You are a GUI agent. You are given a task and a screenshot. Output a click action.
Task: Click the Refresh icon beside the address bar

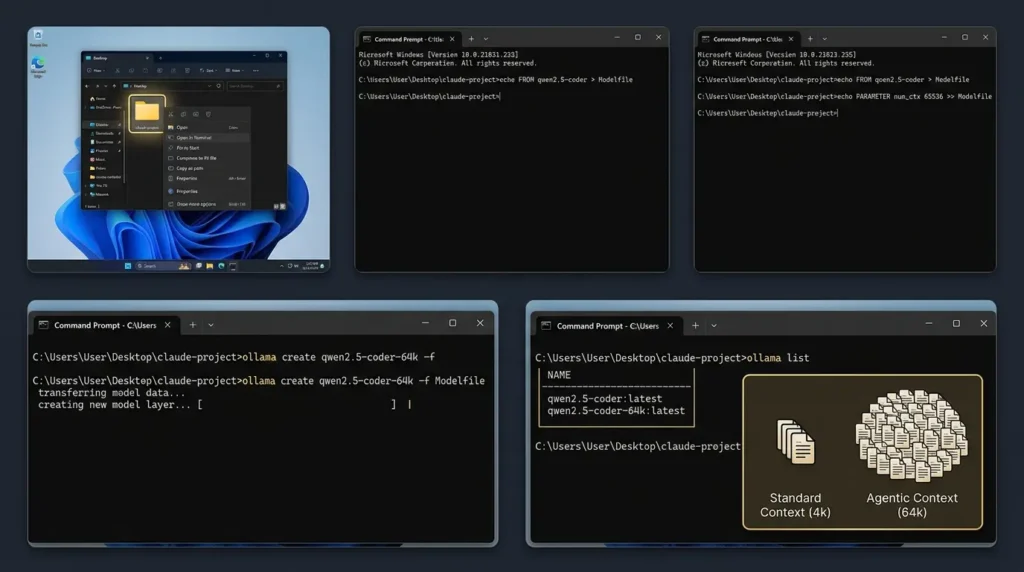click(x=219, y=86)
